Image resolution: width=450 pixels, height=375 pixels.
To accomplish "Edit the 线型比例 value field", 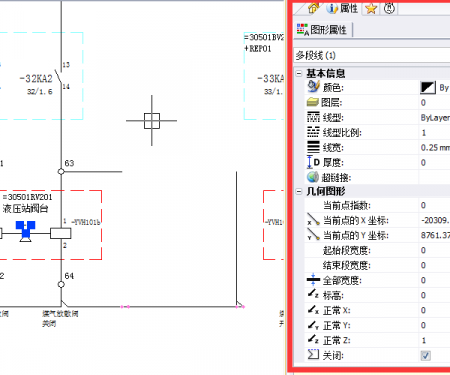I will [435, 133].
